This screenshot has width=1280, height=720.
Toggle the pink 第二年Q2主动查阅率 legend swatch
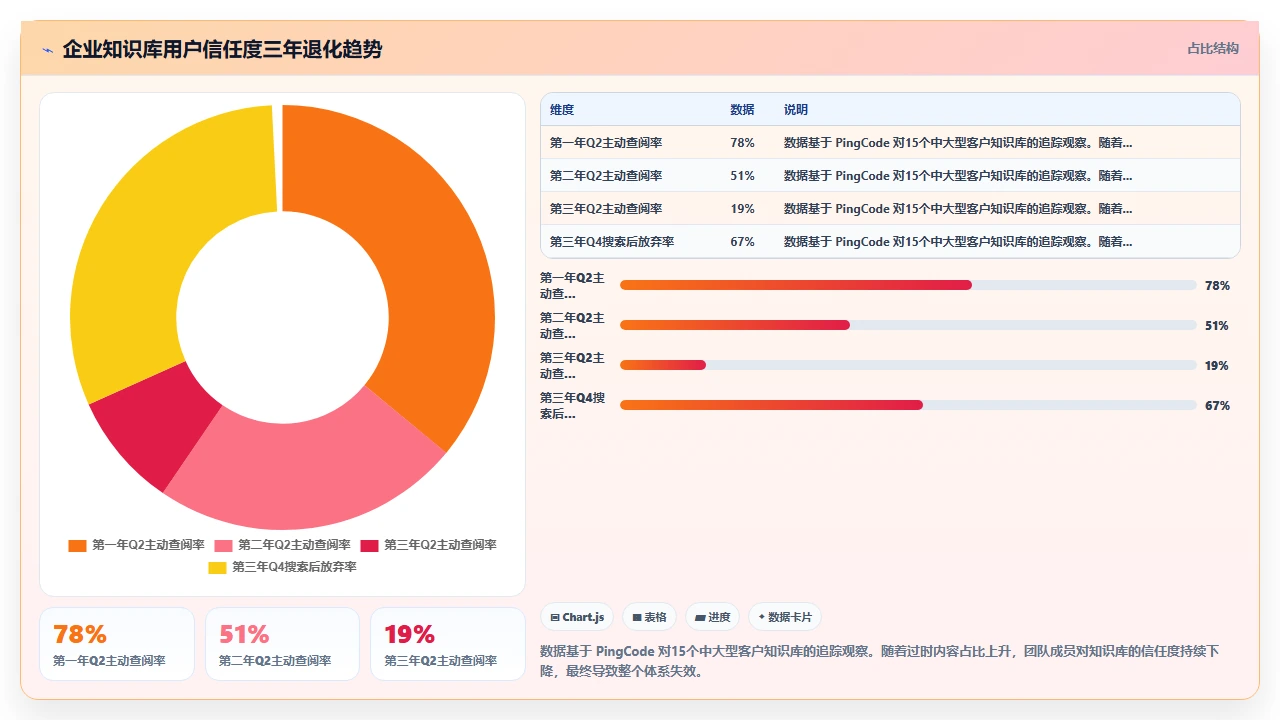click(223, 545)
